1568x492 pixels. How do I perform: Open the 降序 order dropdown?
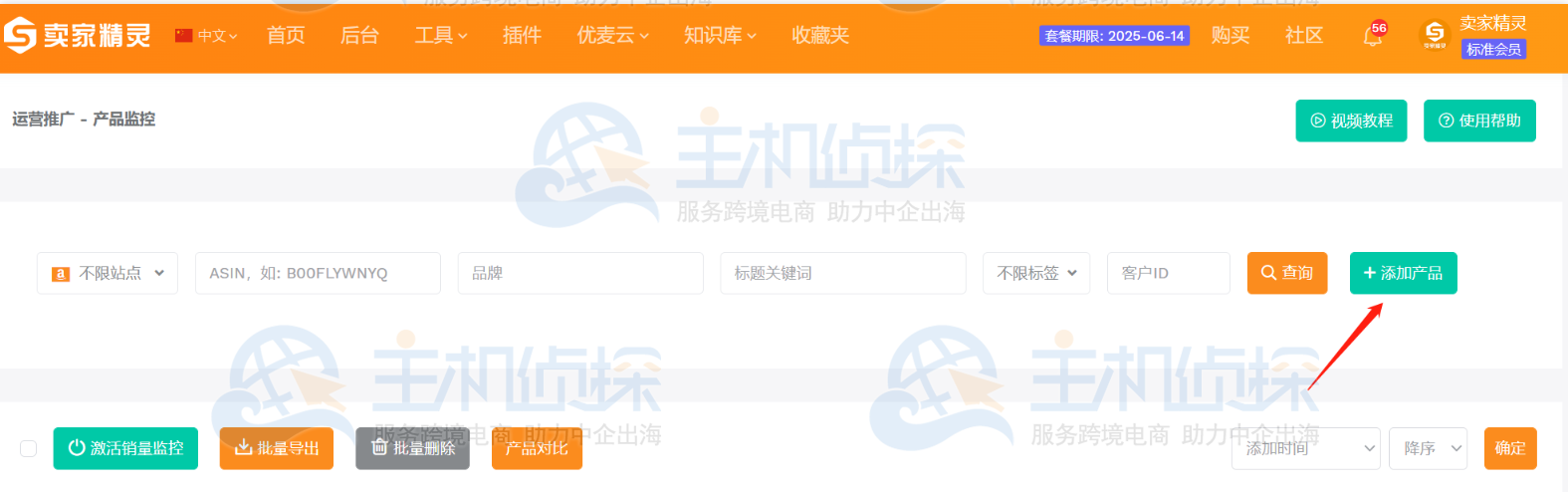click(1429, 448)
